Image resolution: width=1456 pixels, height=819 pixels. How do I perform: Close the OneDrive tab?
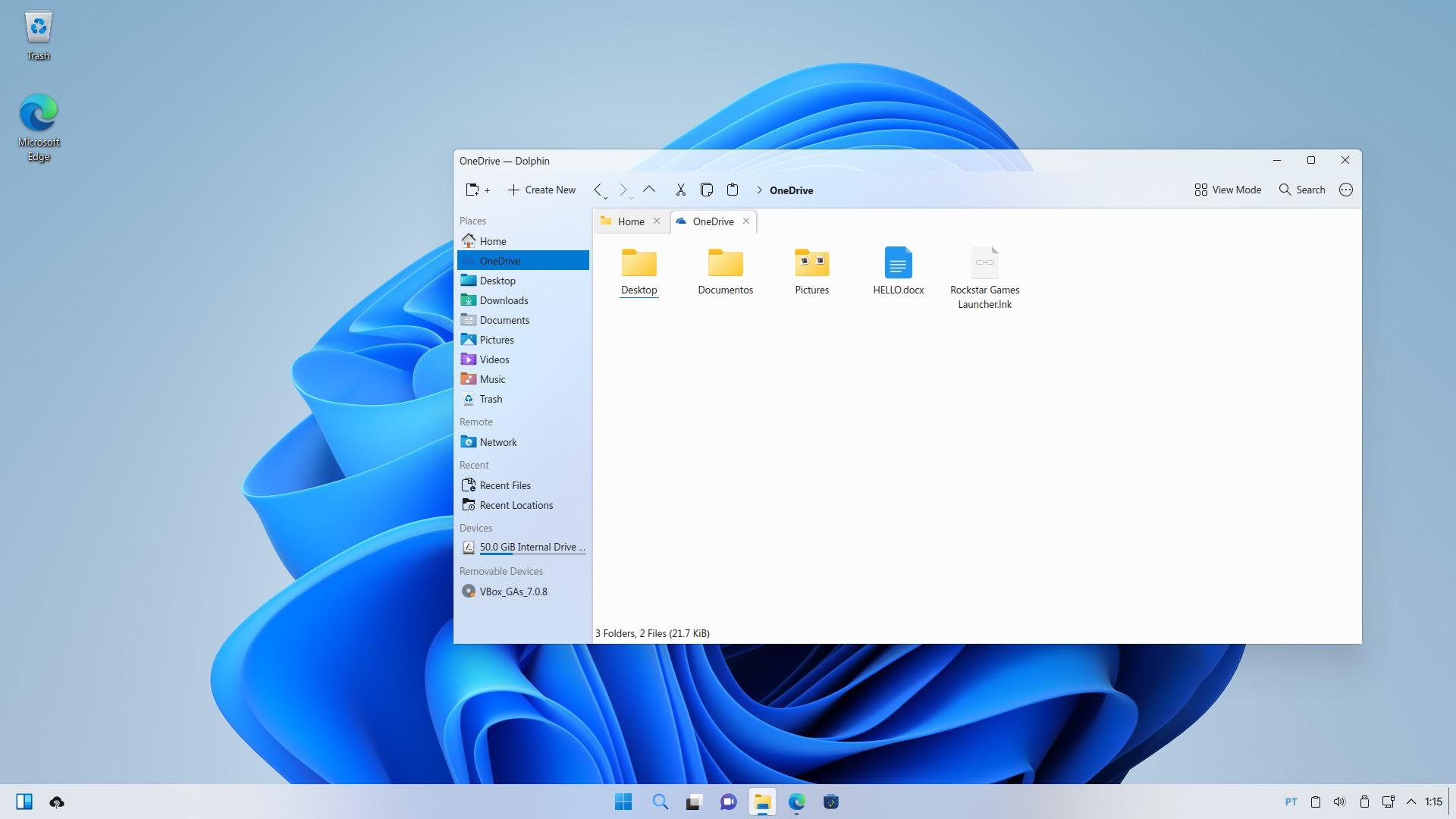pyautogui.click(x=746, y=221)
